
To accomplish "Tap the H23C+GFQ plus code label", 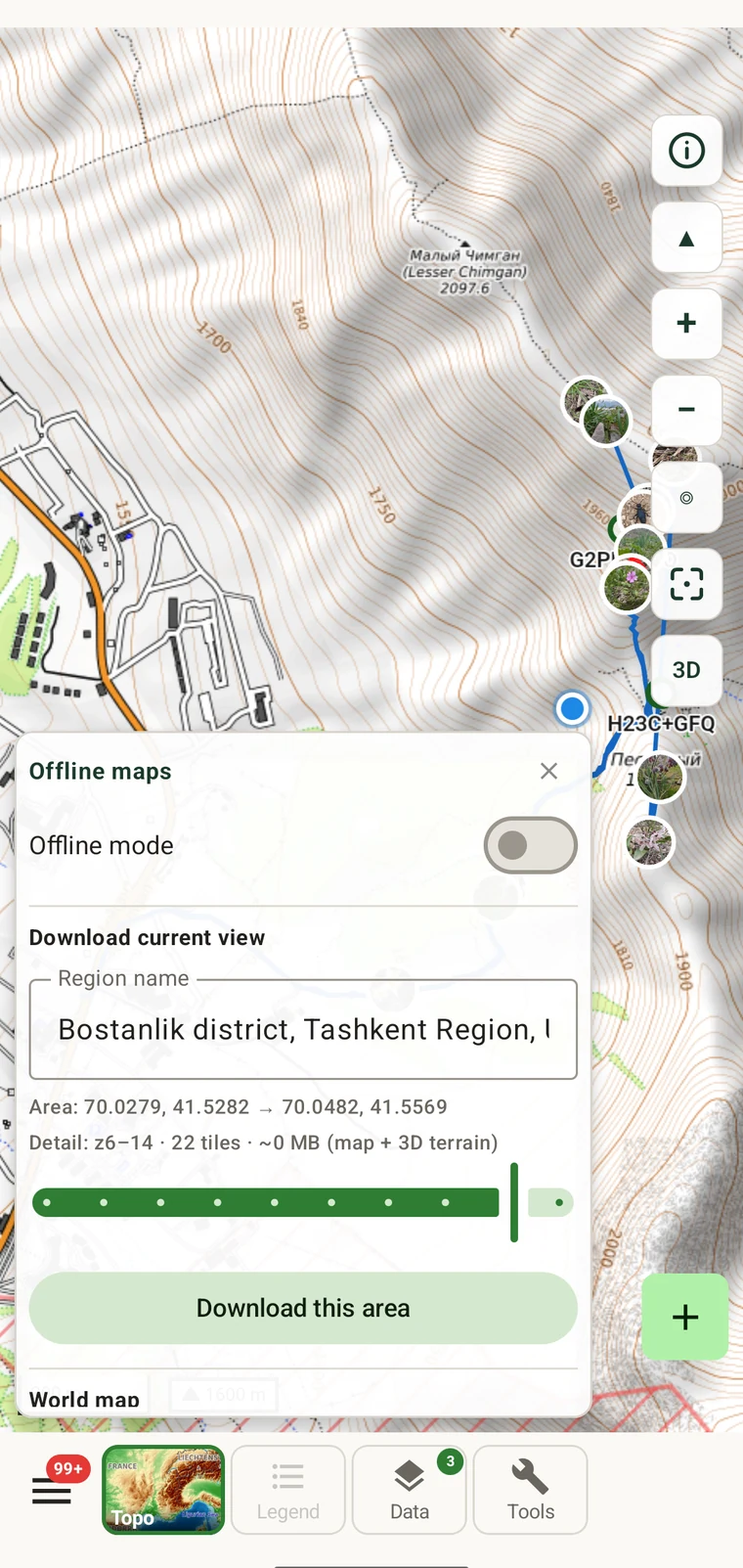I will [662, 724].
